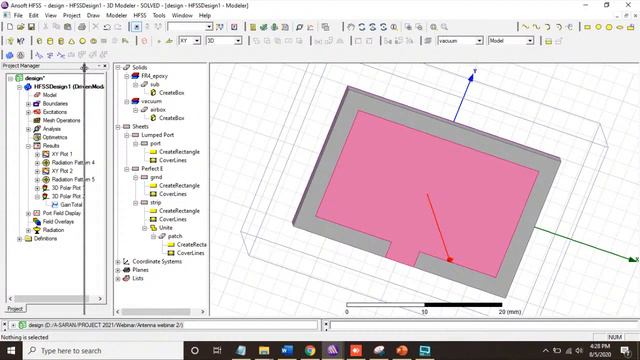Collapse the Solids group in model tree
640x360 pixels.
click(x=118, y=67)
